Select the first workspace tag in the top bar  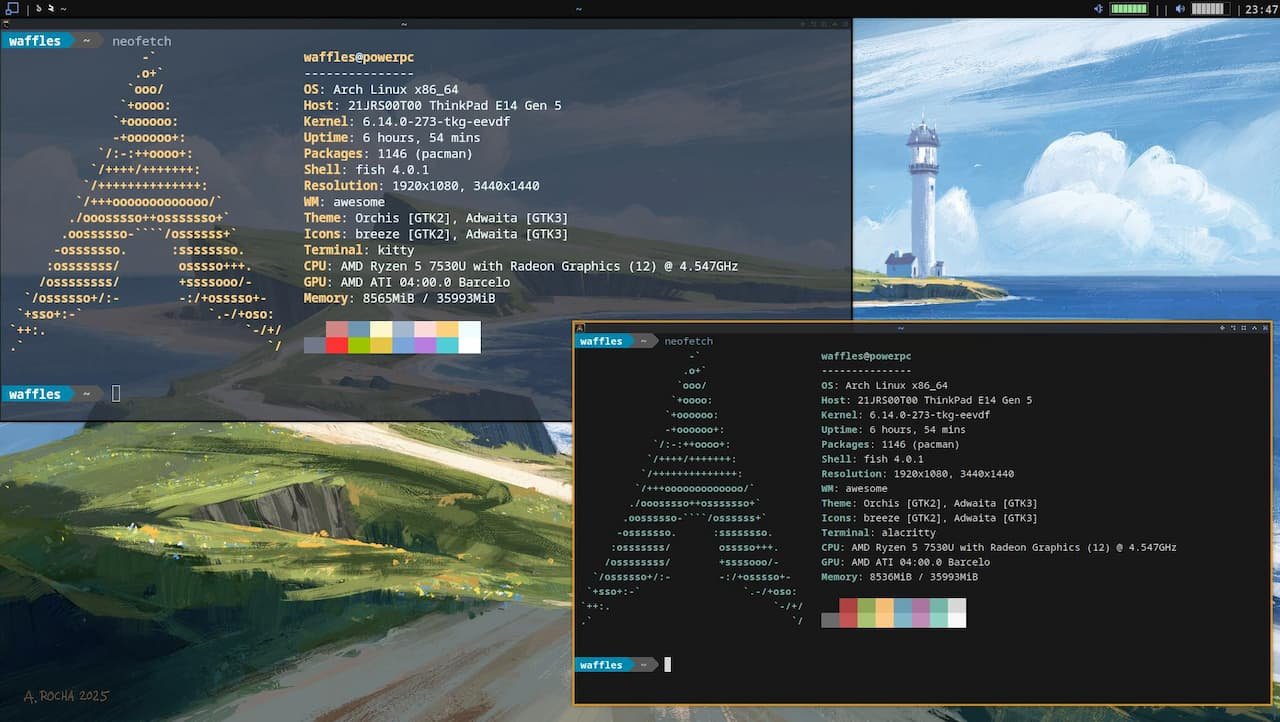pyautogui.click(x=40, y=9)
